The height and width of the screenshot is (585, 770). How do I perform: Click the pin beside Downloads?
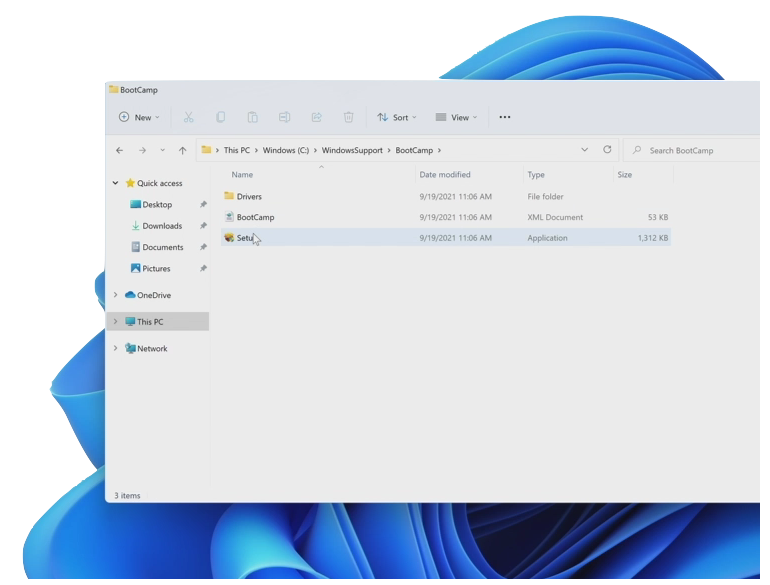(203, 226)
